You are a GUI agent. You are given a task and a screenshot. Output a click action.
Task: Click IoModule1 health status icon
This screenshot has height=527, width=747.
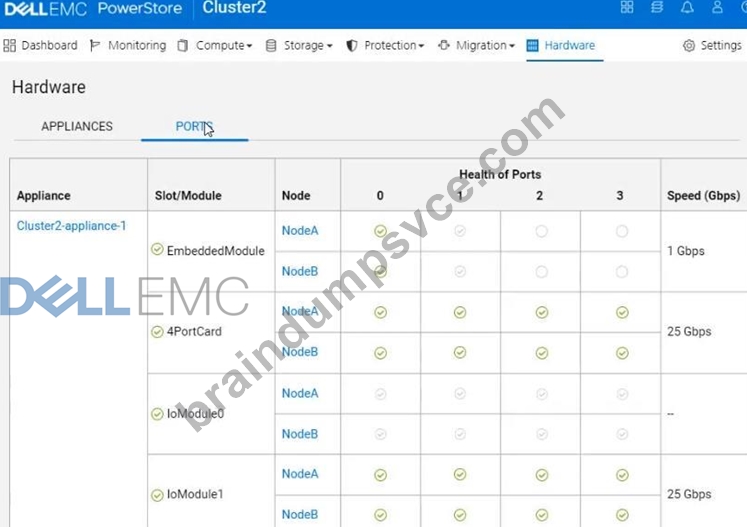pyautogui.click(x=157, y=495)
